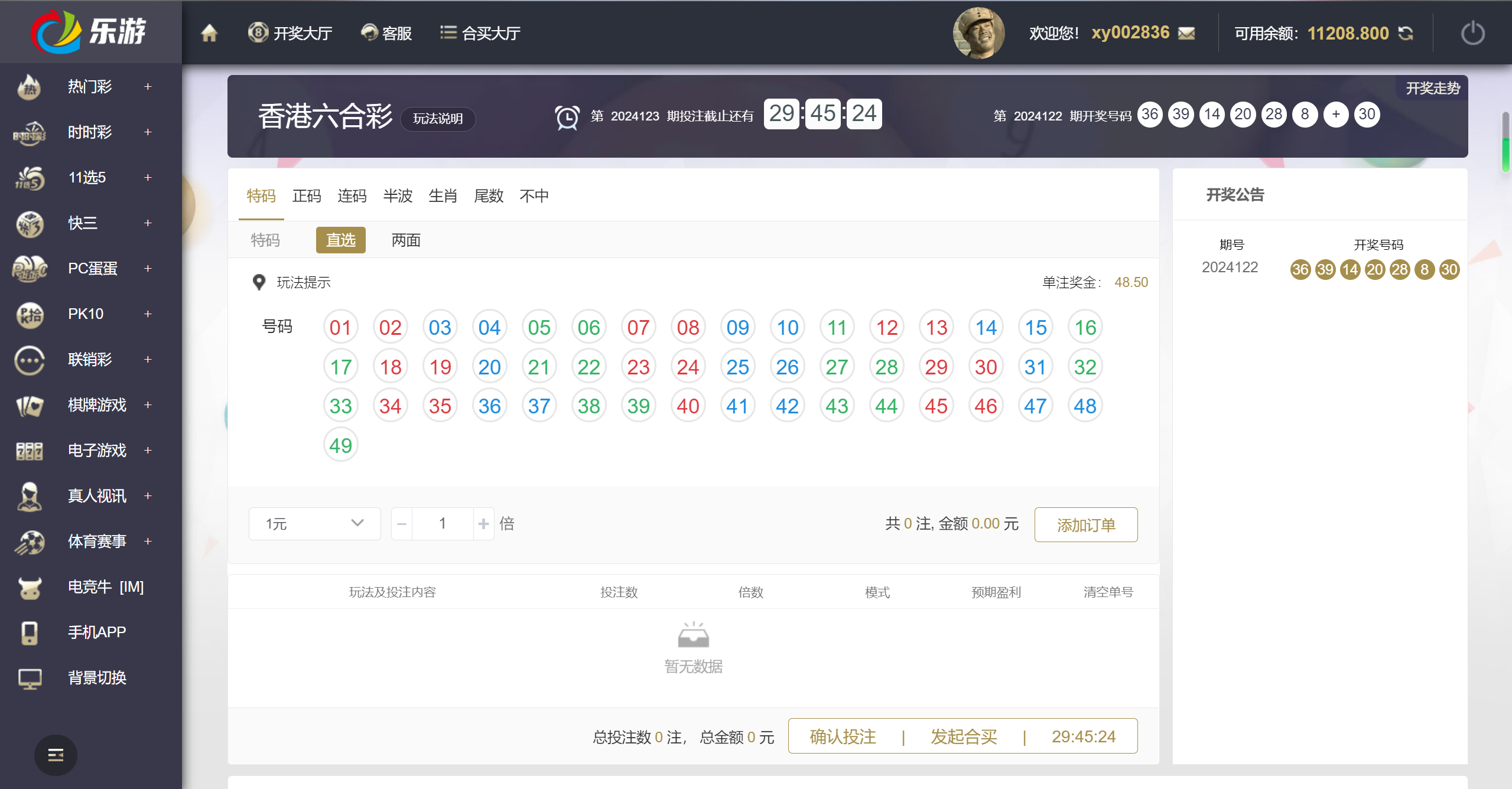Switch to the 半波 tab

pyautogui.click(x=398, y=196)
